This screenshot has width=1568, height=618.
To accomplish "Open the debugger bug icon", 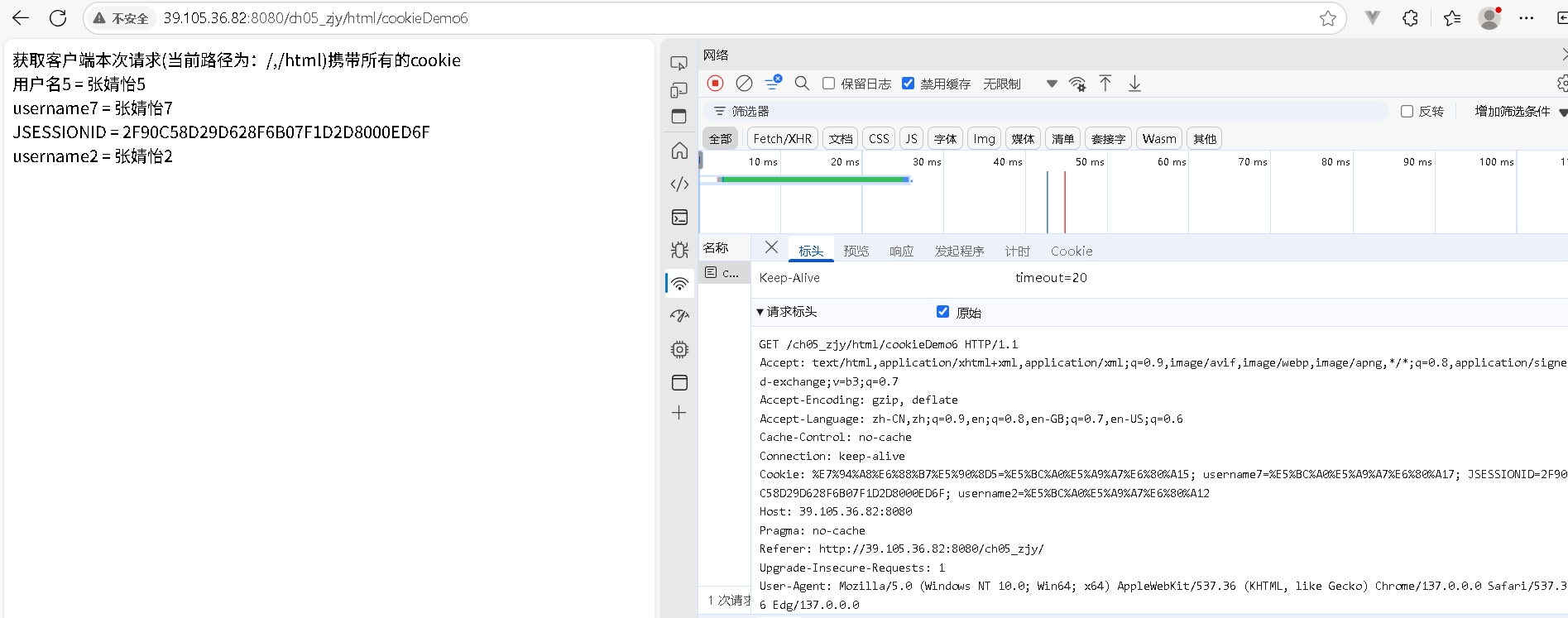I will (x=679, y=250).
